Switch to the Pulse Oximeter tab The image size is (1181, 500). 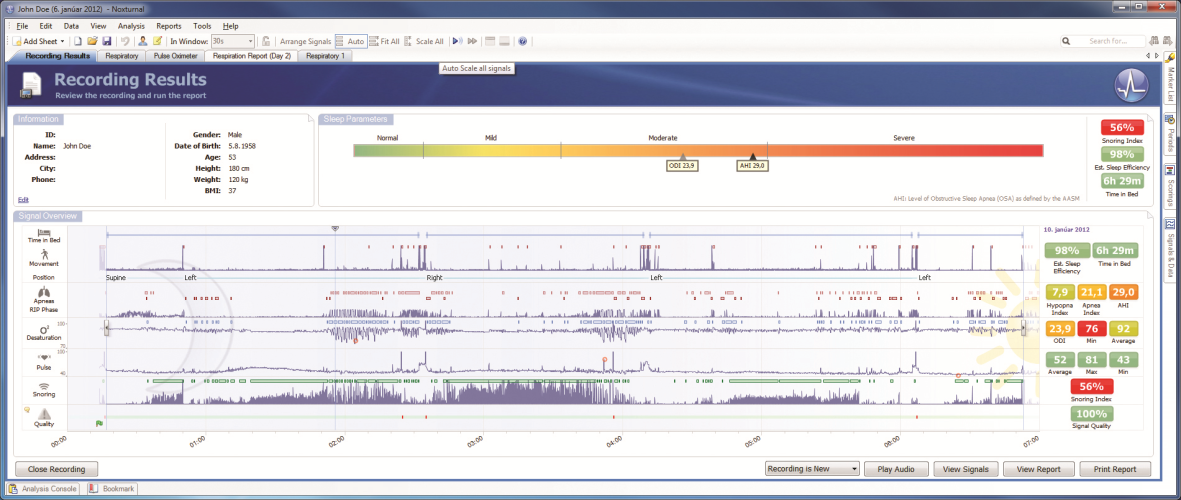point(176,56)
